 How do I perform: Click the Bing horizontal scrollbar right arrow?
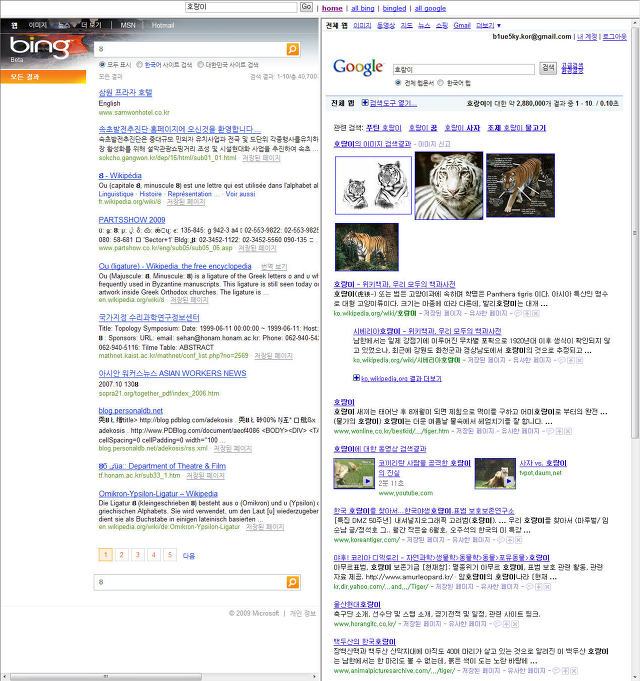314,676
